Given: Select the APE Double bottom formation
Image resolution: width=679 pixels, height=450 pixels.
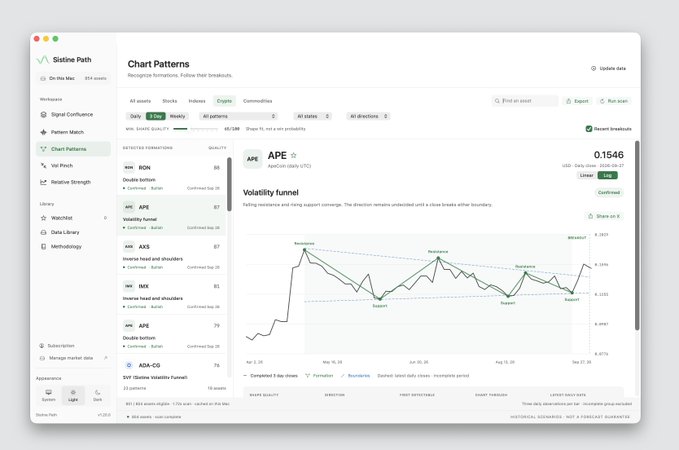Looking at the screenshot, I should tap(171, 335).
